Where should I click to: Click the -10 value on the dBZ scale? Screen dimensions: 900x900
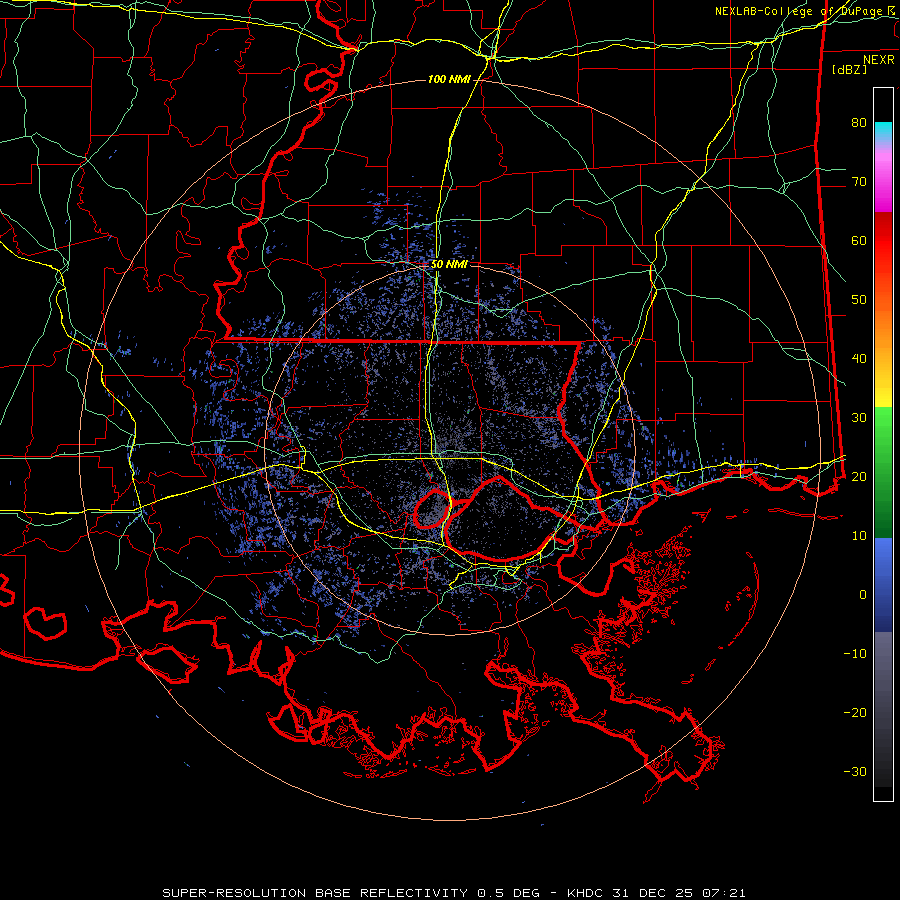(855, 654)
